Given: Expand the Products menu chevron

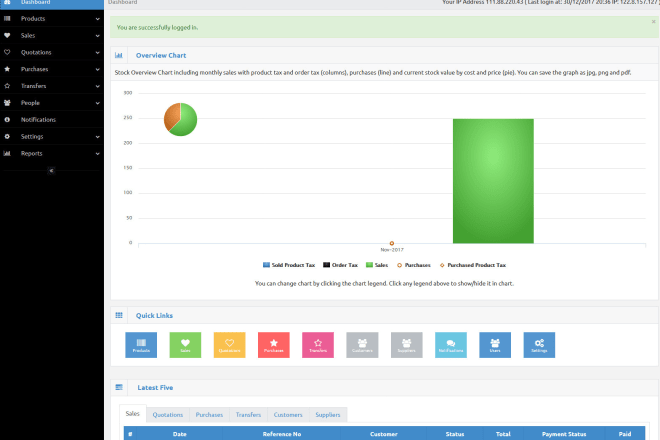Looking at the screenshot, I should (97, 19).
